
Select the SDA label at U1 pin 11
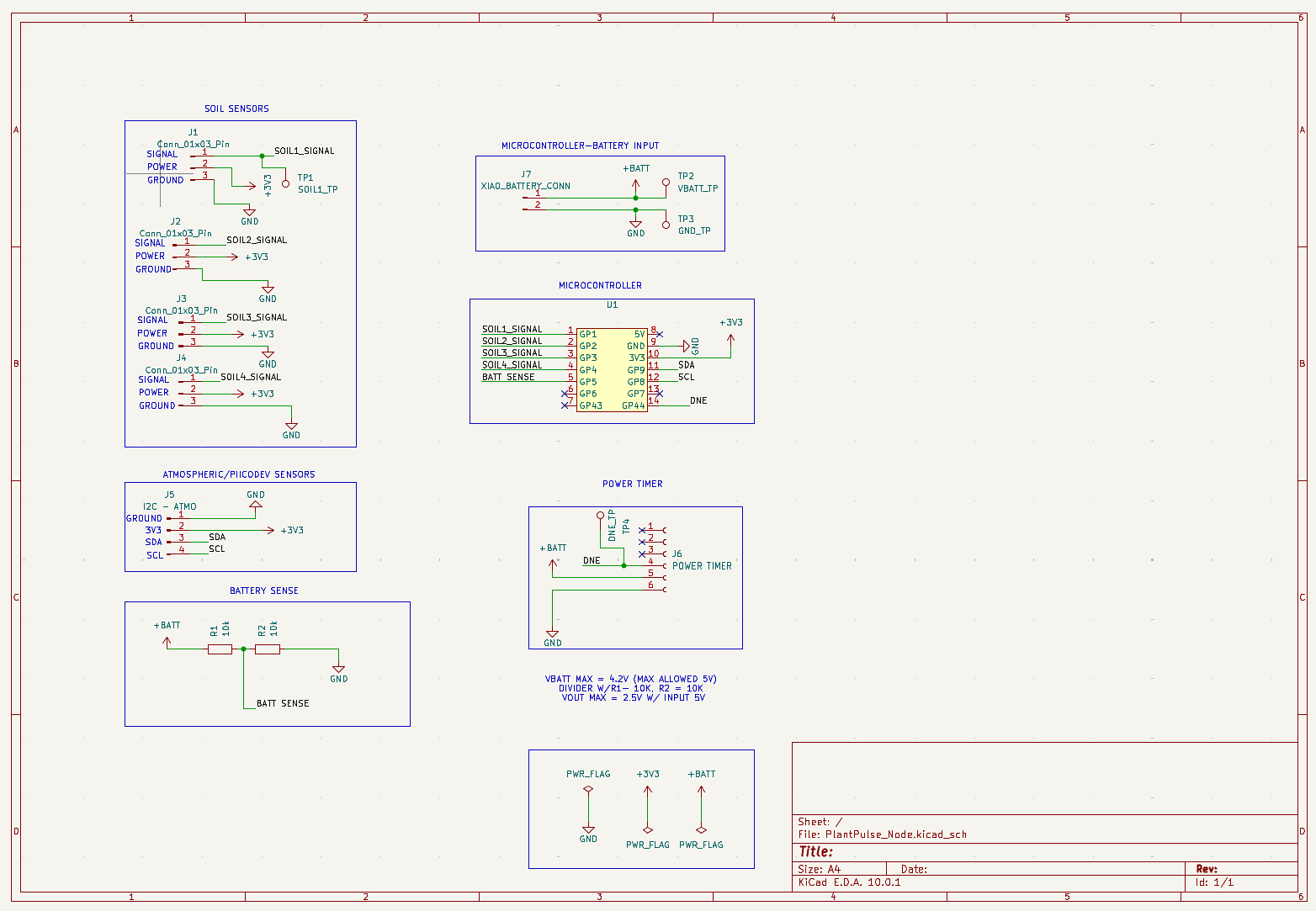point(687,365)
